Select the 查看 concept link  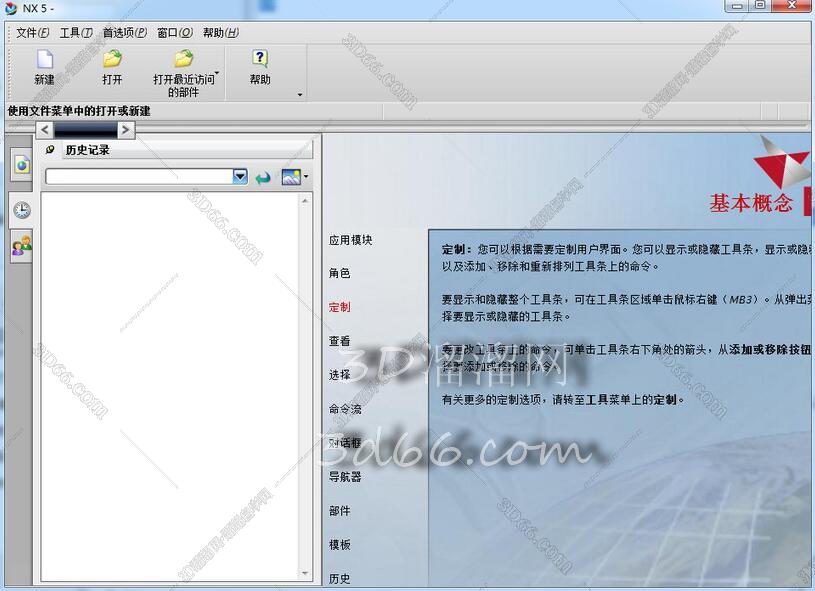[x=339, y=341]
